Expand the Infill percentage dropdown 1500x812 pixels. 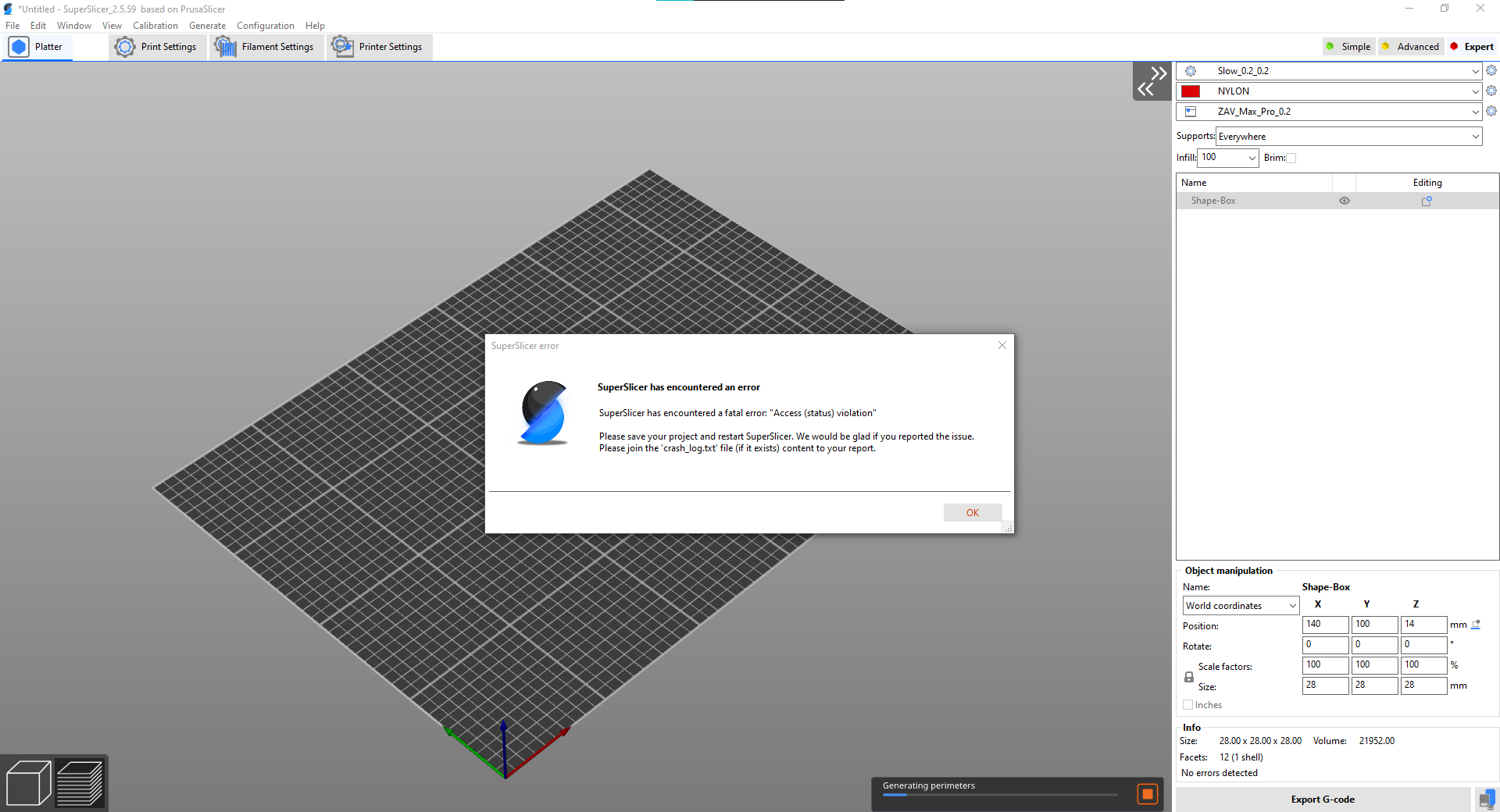(1251, 158)
